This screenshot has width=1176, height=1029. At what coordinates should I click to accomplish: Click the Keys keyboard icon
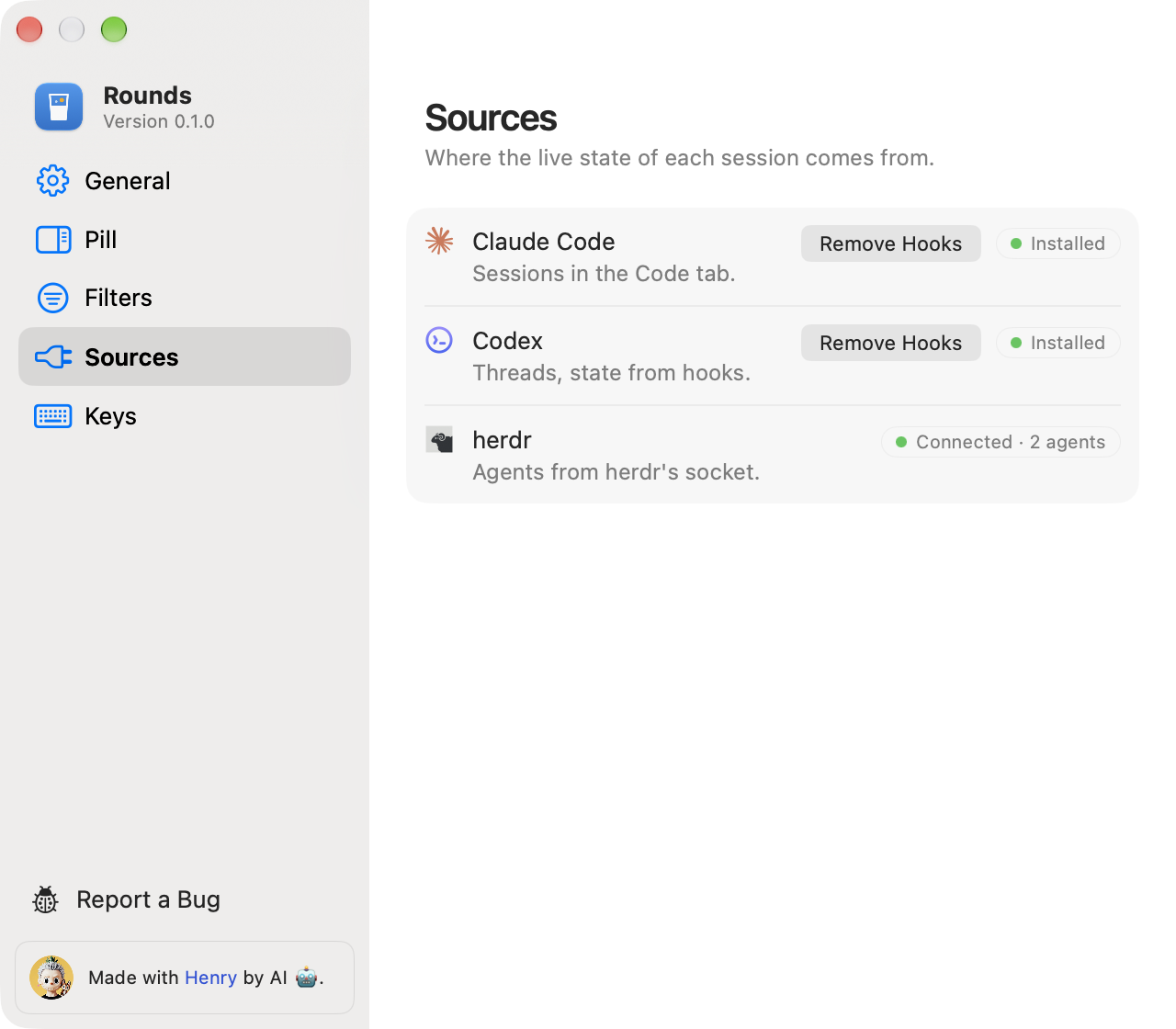pyautogui.click(x=53, y=416)
